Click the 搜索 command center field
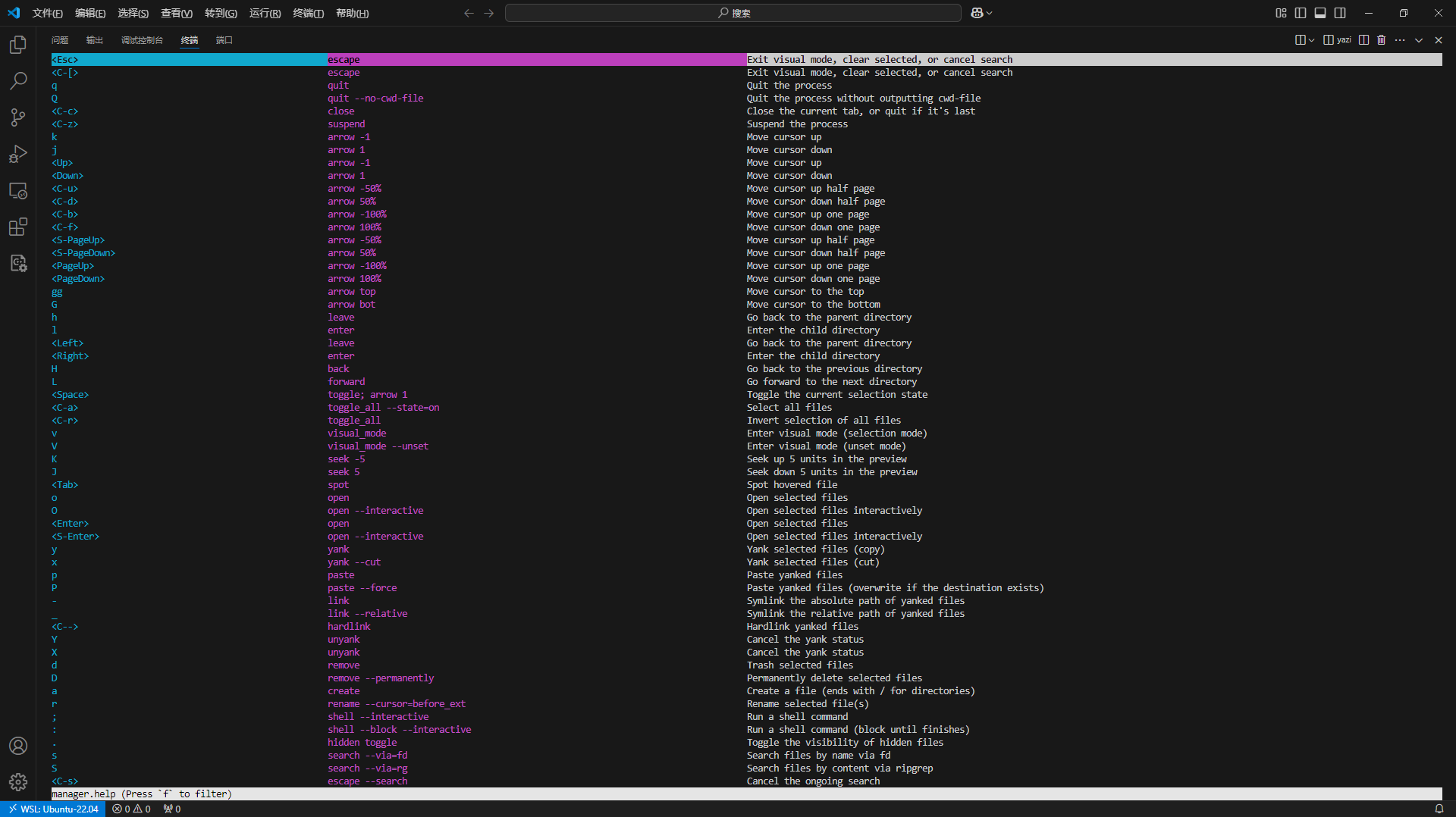 [733, 13]
